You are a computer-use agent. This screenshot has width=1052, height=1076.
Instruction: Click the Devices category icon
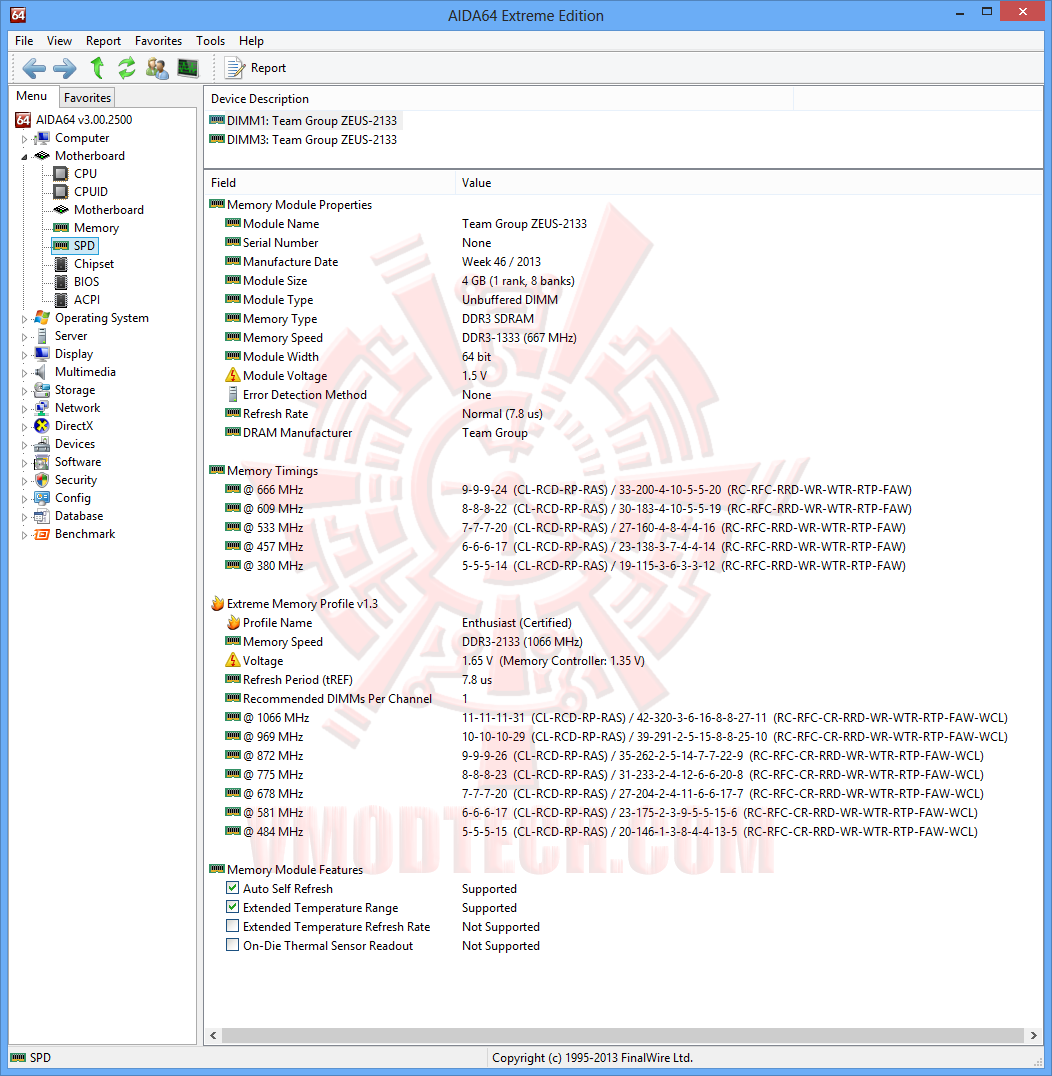42,444
